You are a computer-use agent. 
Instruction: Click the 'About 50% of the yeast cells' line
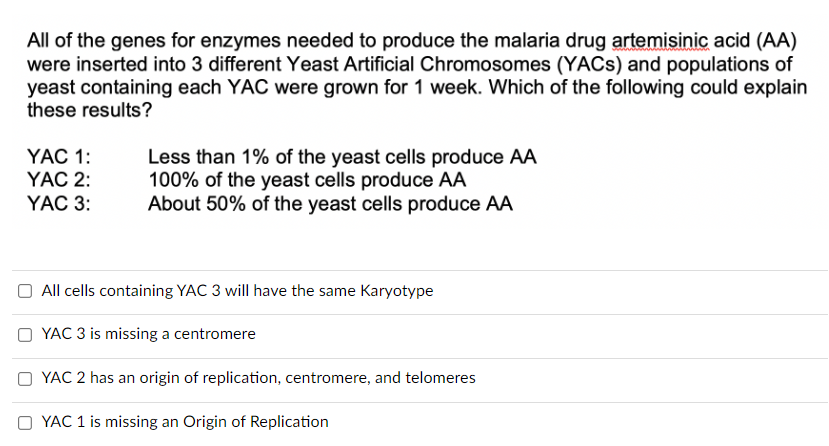click(x=330, y=204)
